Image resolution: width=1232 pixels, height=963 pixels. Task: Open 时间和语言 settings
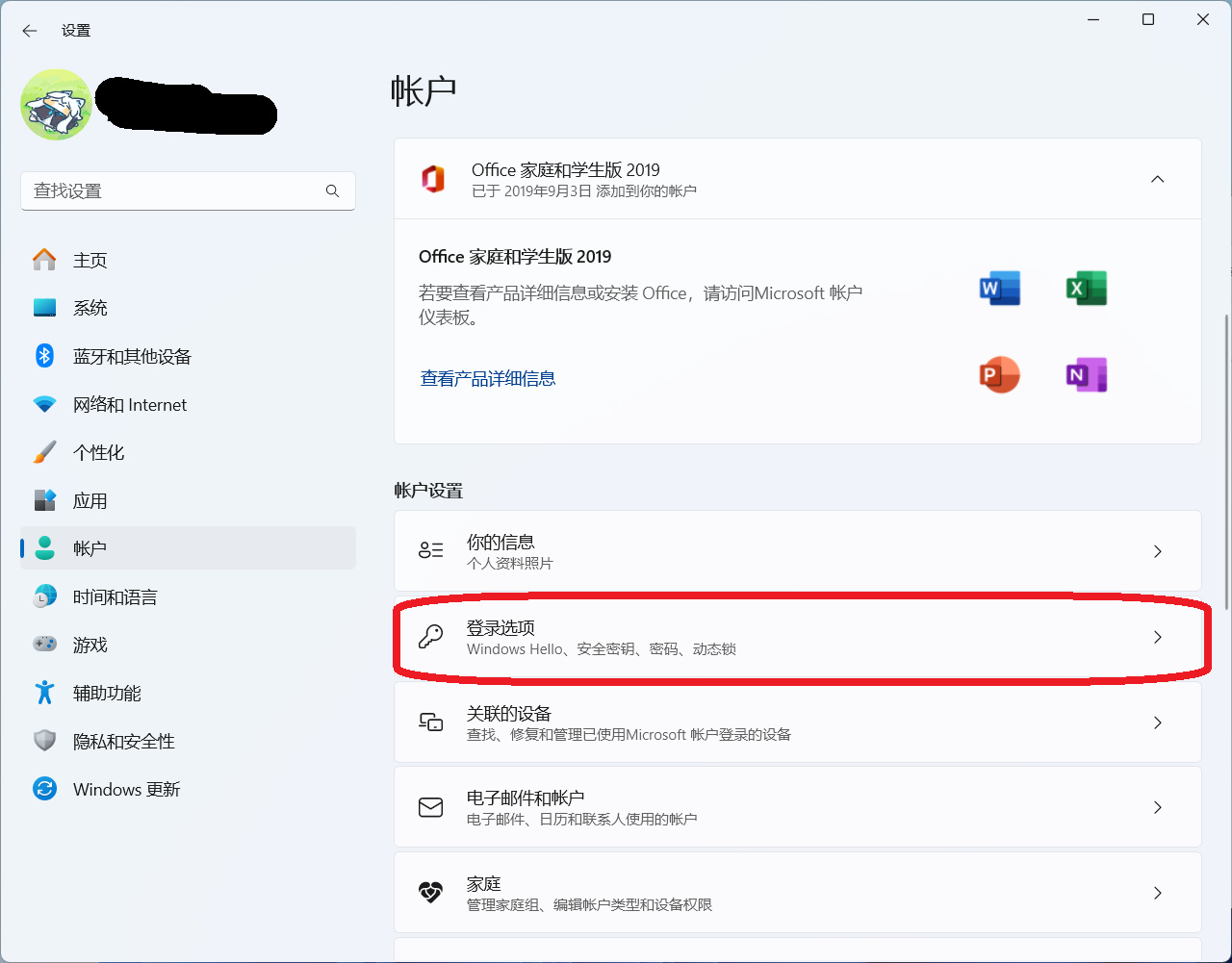pyautogui.click(x=188, y=596)
